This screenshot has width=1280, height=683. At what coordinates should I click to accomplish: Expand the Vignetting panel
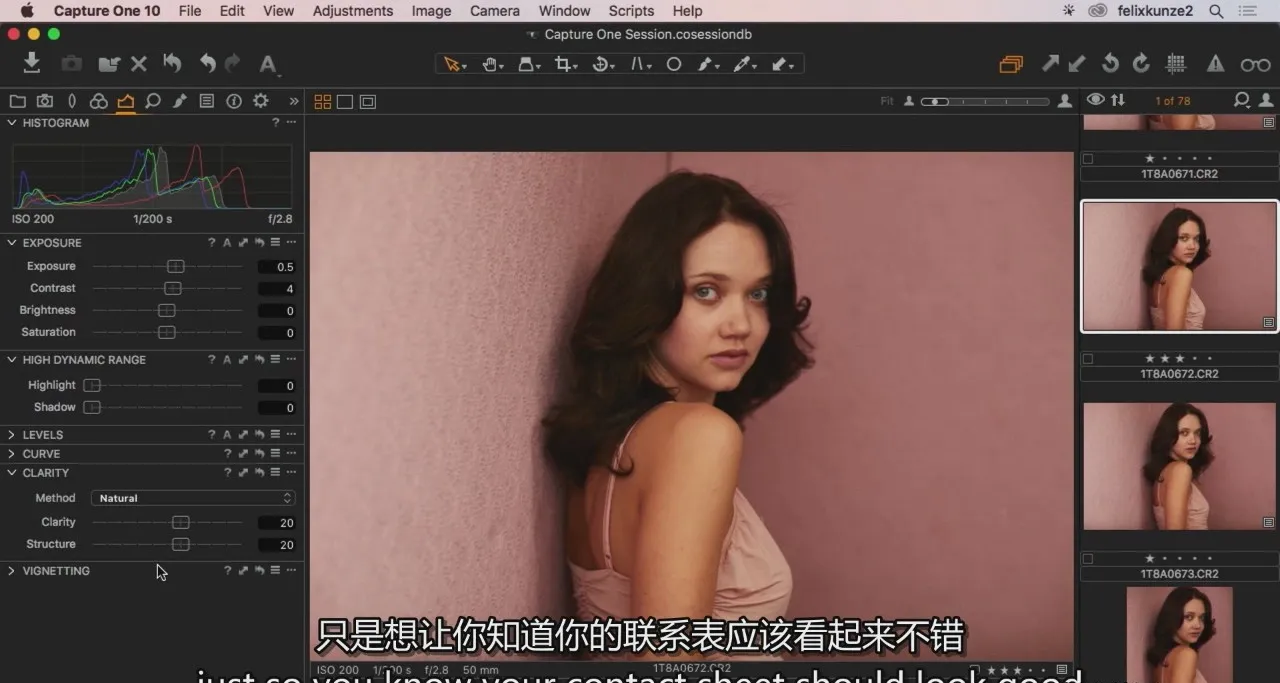click(x=11, y=571)
